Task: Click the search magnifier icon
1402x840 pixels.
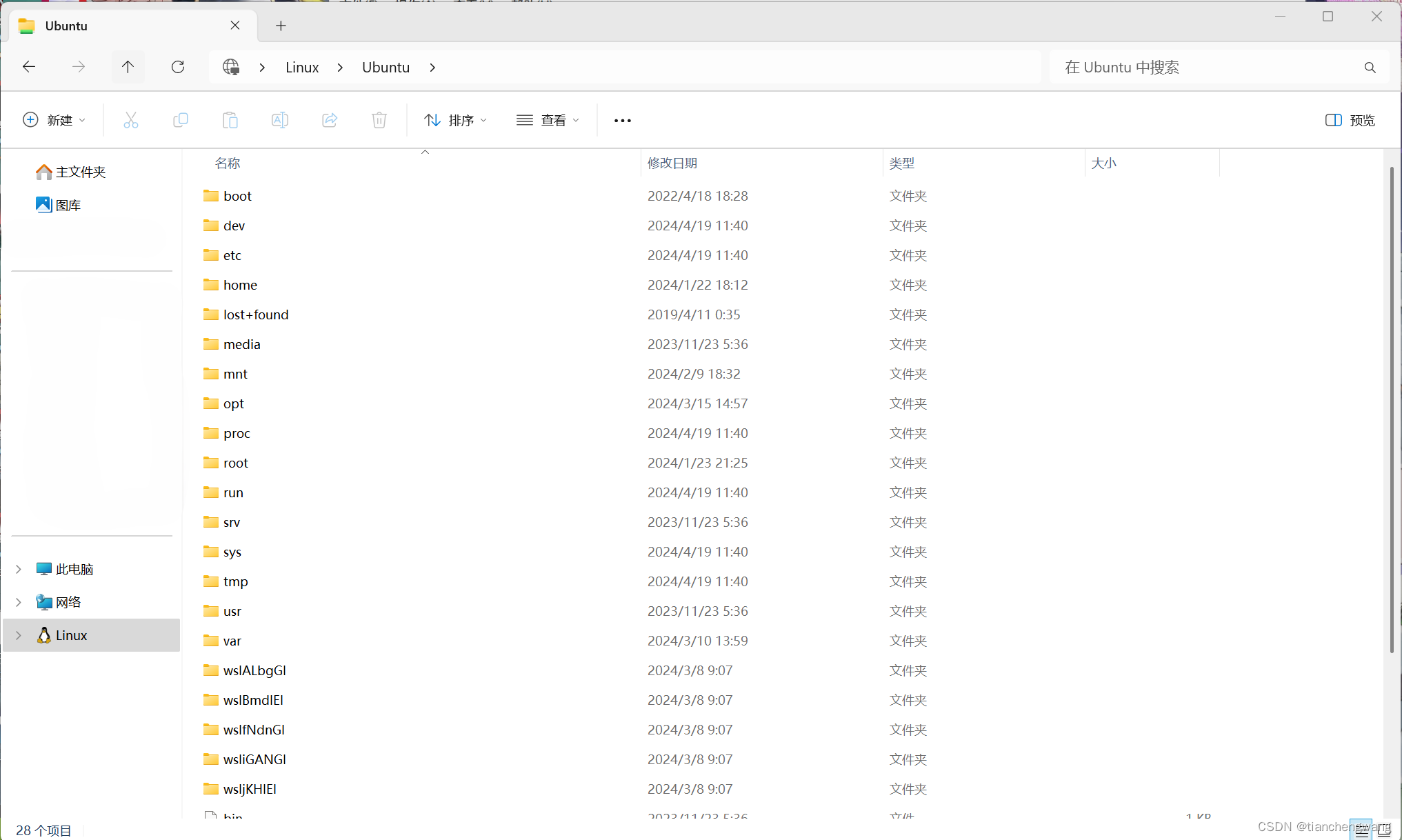Action: click(x=1370, y=67)
